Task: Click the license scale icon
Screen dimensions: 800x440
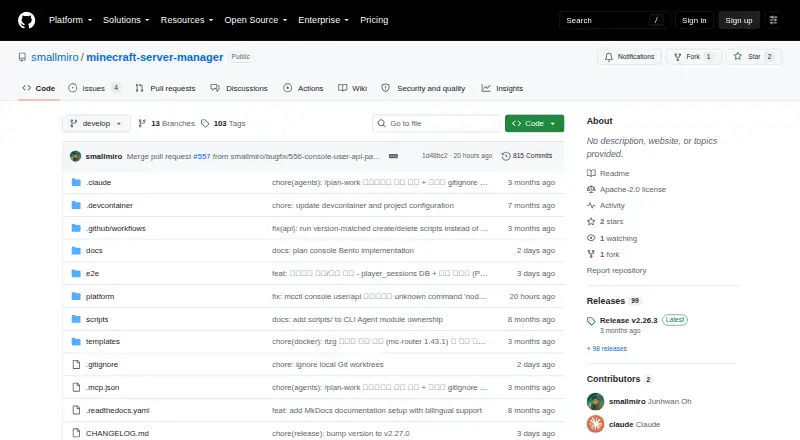Action: point(591,189)
